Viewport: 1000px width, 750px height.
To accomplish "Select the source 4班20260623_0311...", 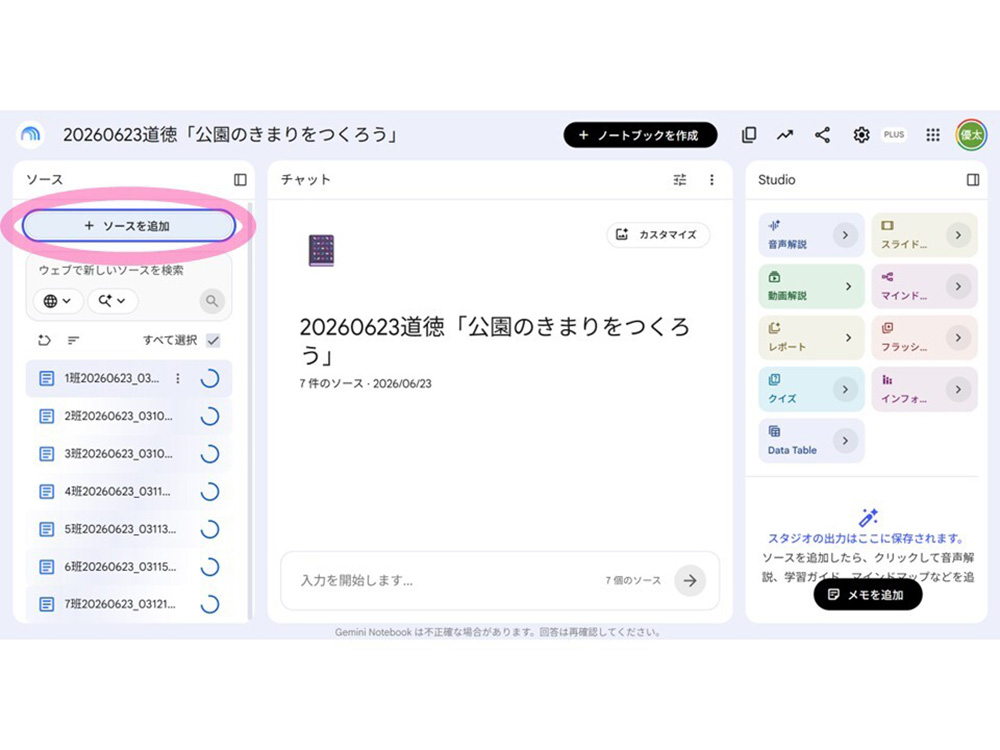I will coord(129,492).
